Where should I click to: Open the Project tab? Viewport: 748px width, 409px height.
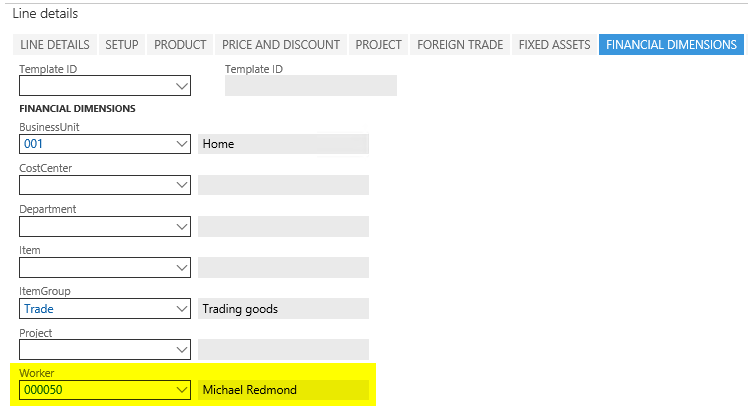pos(378,44)
